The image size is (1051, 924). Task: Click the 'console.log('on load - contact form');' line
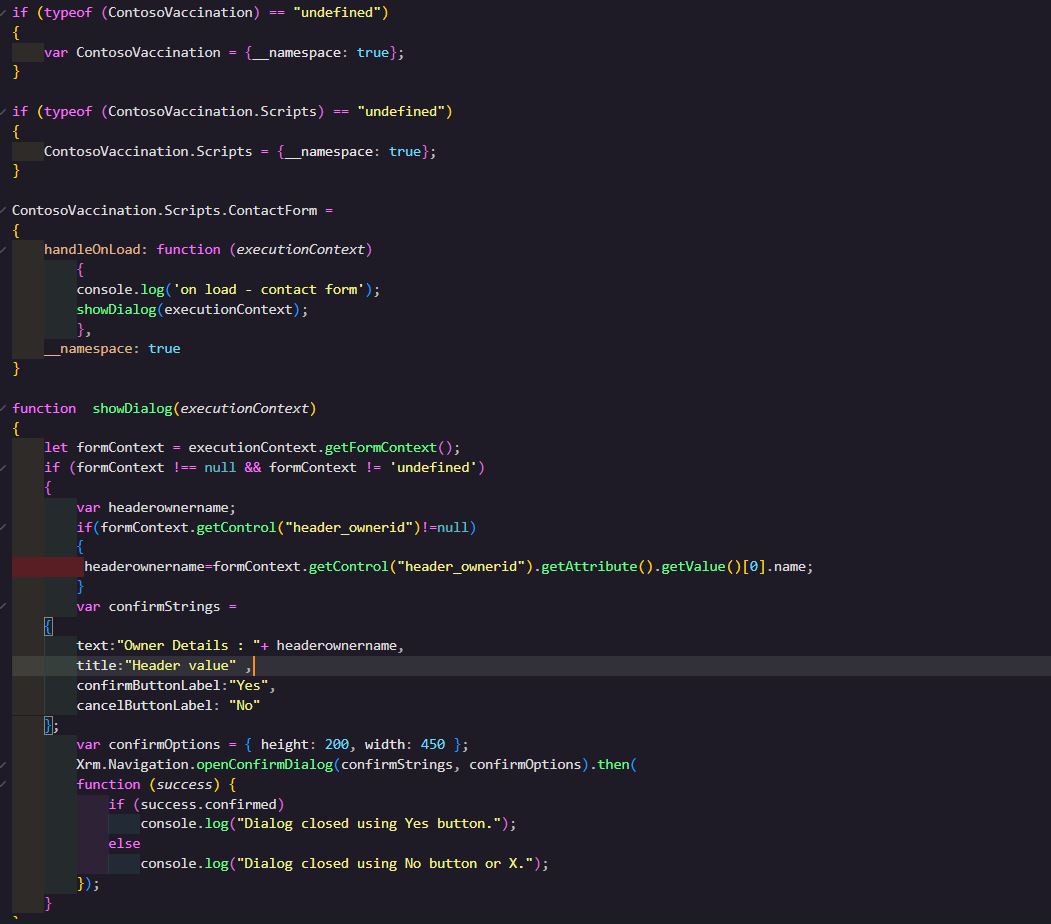click(228, 289)
